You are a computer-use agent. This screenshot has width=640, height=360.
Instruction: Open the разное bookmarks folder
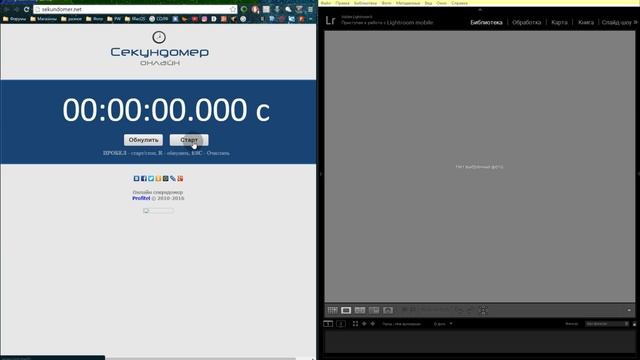tap(71, 19)
